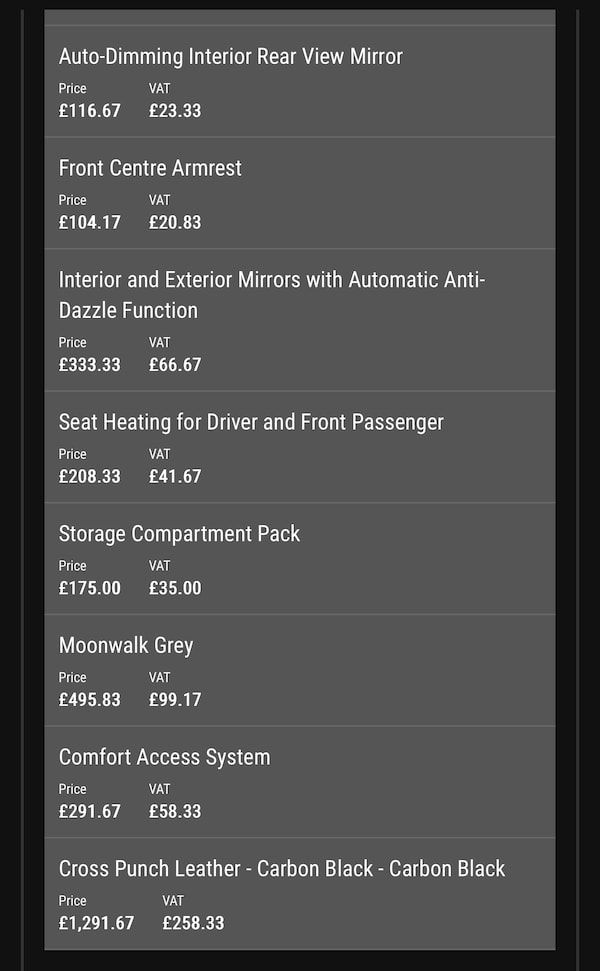Click the £258.33 VAT amount
Image resolution: width=600 pixels, height=971 pixels.
[x=193, y=922]
